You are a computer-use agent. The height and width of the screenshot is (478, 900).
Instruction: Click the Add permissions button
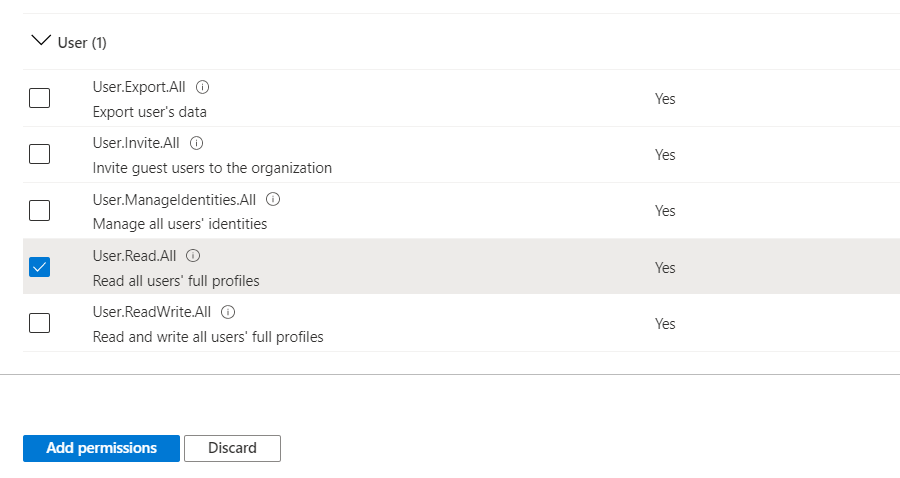pyautogui.click(x=101, y=448)
